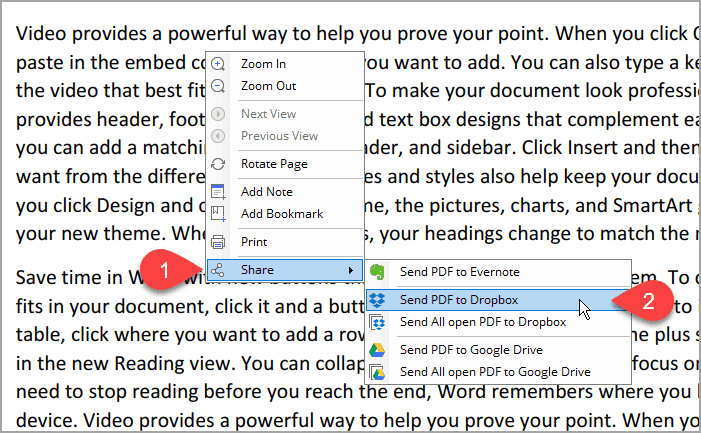Expand the Share submenu arrow
This screenshot has height=433, width=701.
(x=351, y=270)
